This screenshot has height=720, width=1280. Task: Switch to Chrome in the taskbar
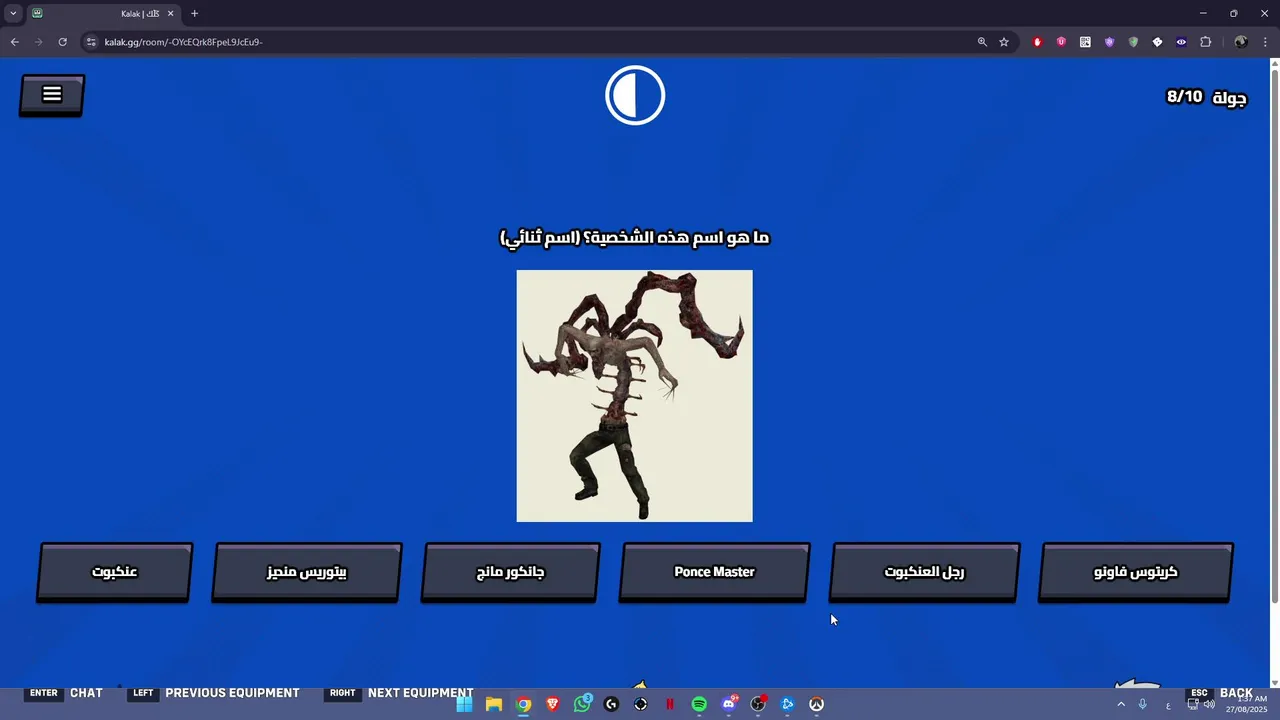523,704
